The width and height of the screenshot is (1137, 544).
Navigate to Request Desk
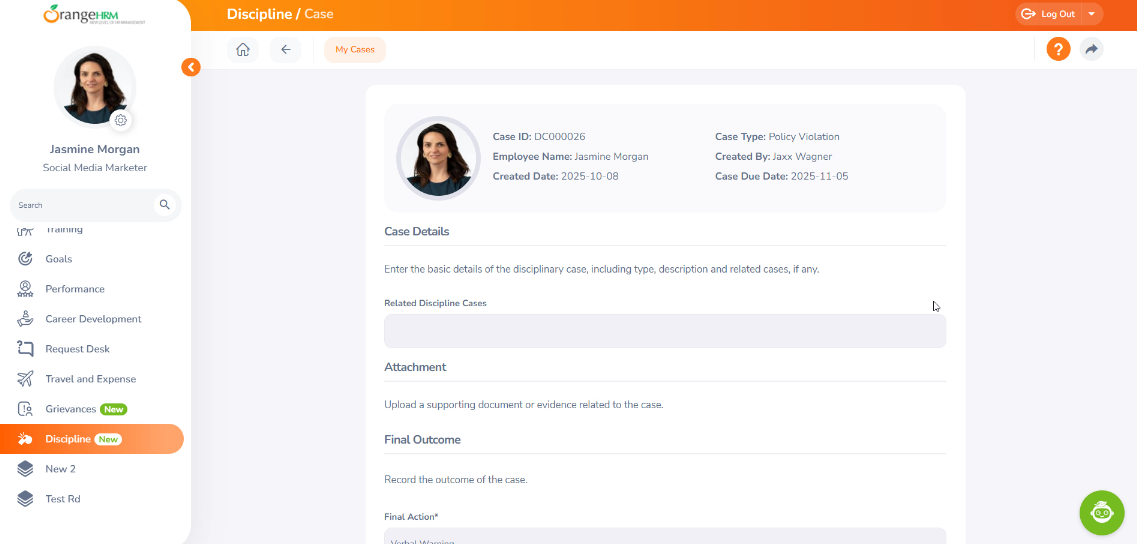(x=77, y=349)
